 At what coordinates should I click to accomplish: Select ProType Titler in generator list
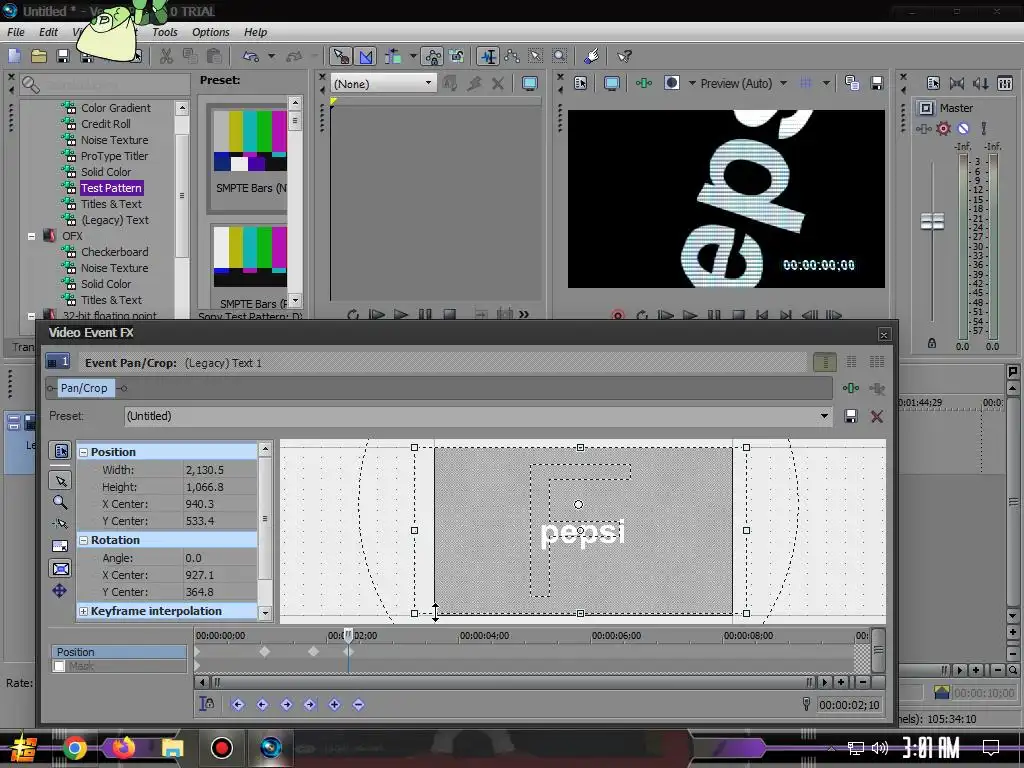[x=114, y=156]
